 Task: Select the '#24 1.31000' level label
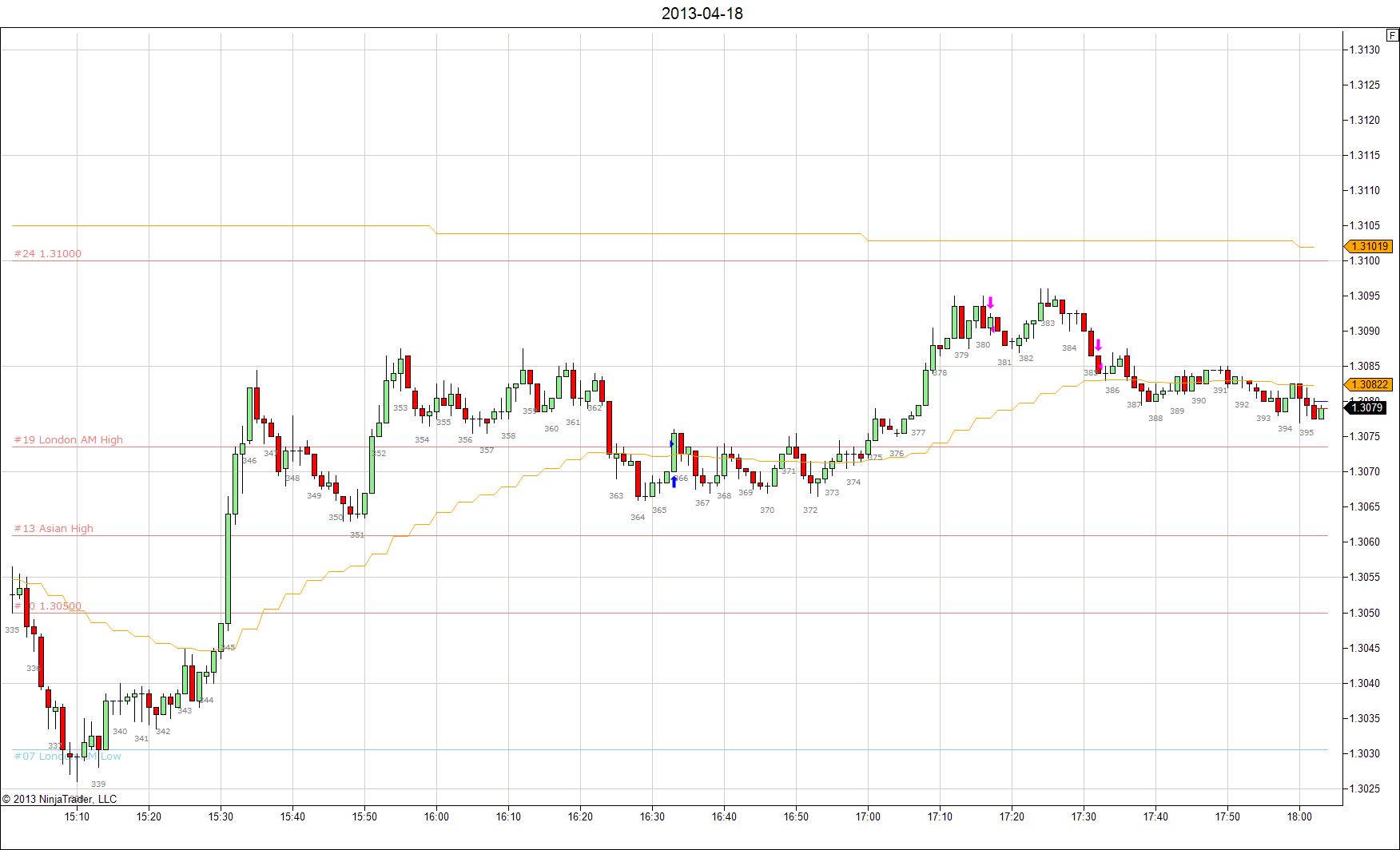pyautogui.click(x=47, y=254)
